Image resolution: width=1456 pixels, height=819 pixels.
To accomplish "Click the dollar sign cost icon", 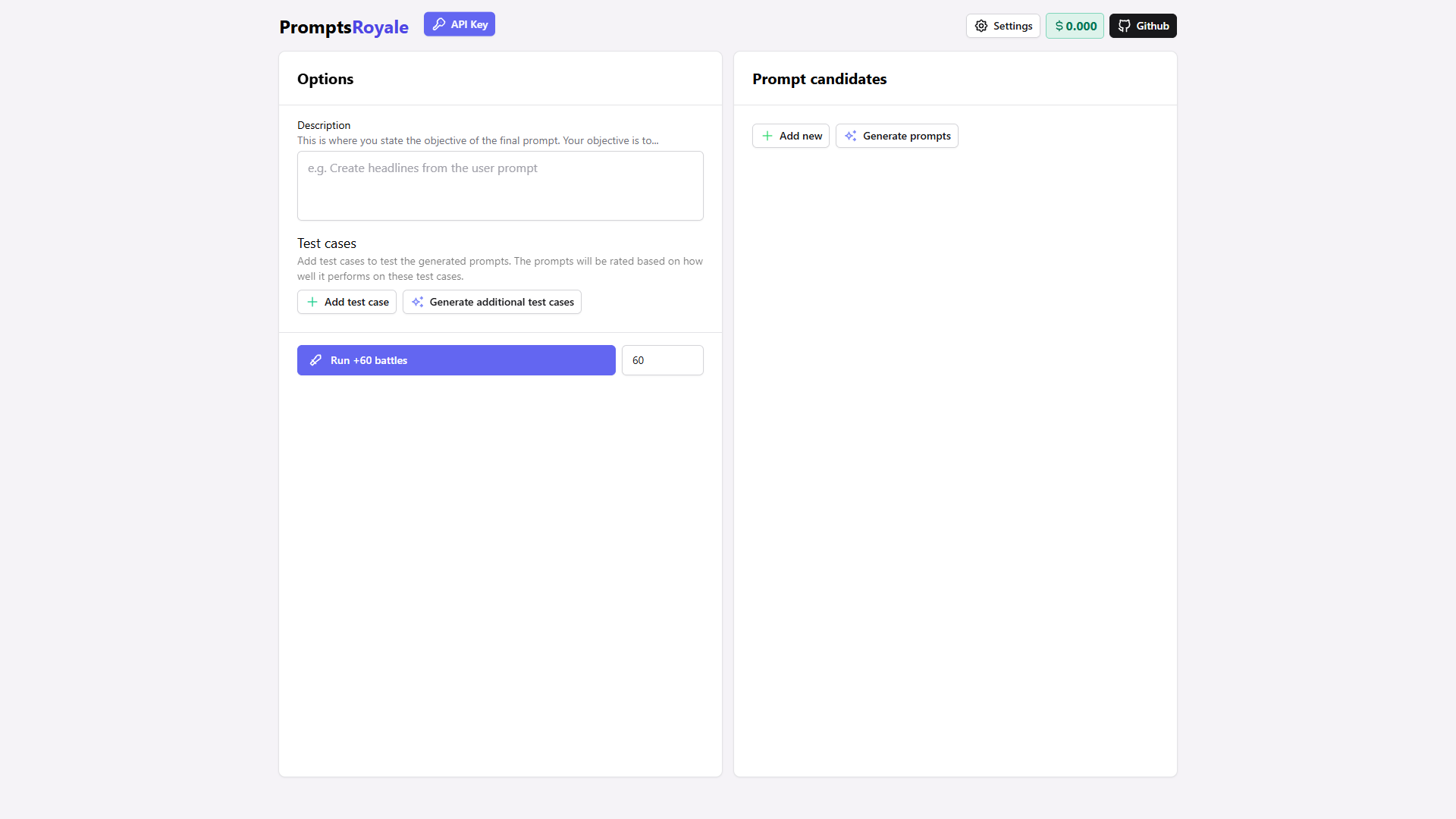I will tap(1059, 26).
